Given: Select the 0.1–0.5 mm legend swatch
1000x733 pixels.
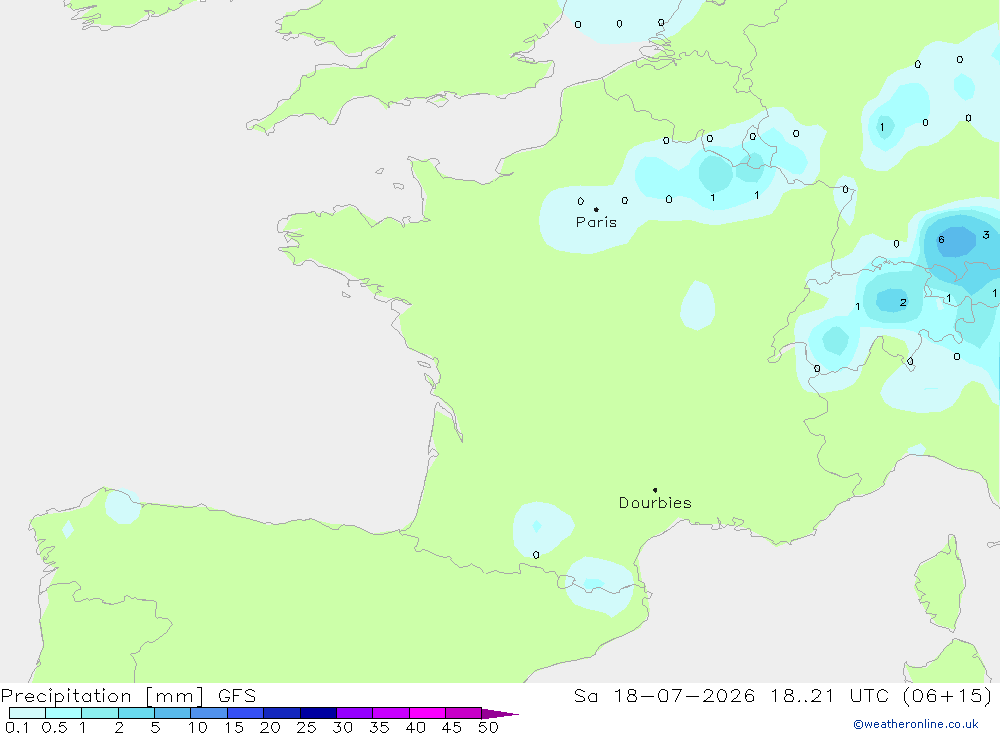Looking at the screenshot, I should tap(27, 713).
